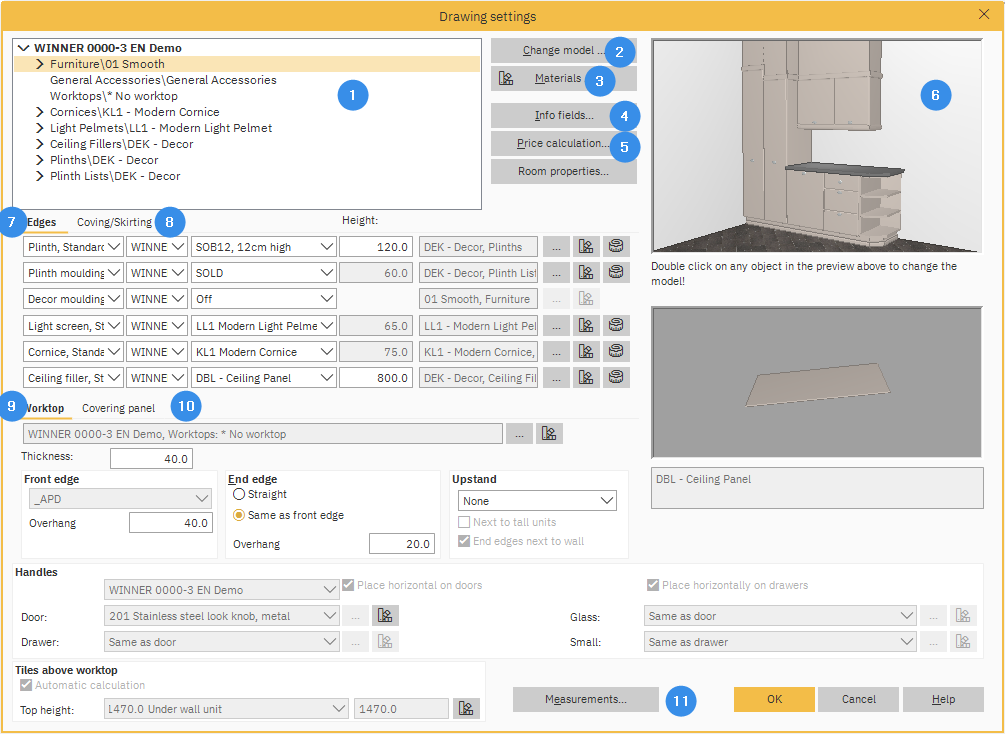1005x734 pixels.
Task: Expand the Furniture\01 Smooth tree node
Action: 40,64
